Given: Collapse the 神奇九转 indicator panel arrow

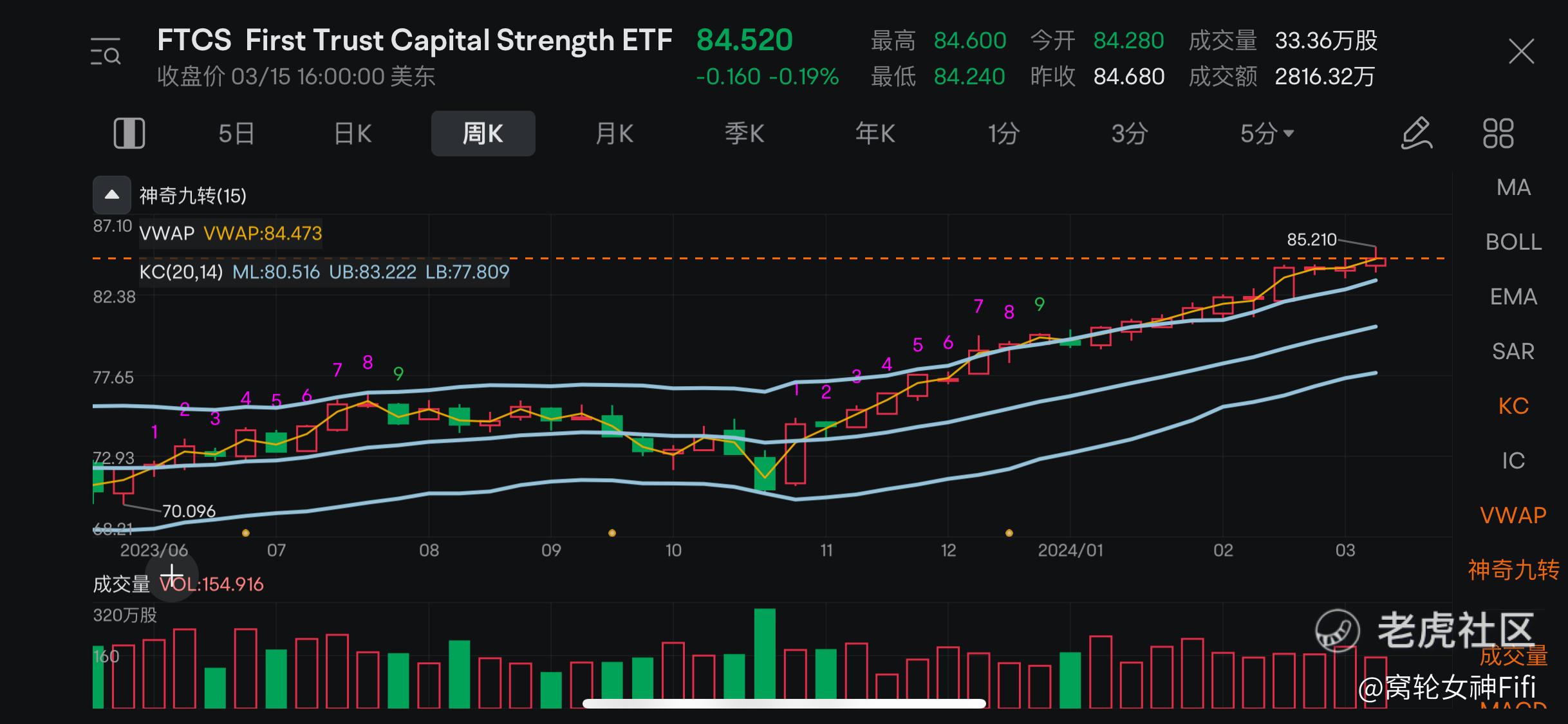Looking at the screenshot, I should coord(112,195).
